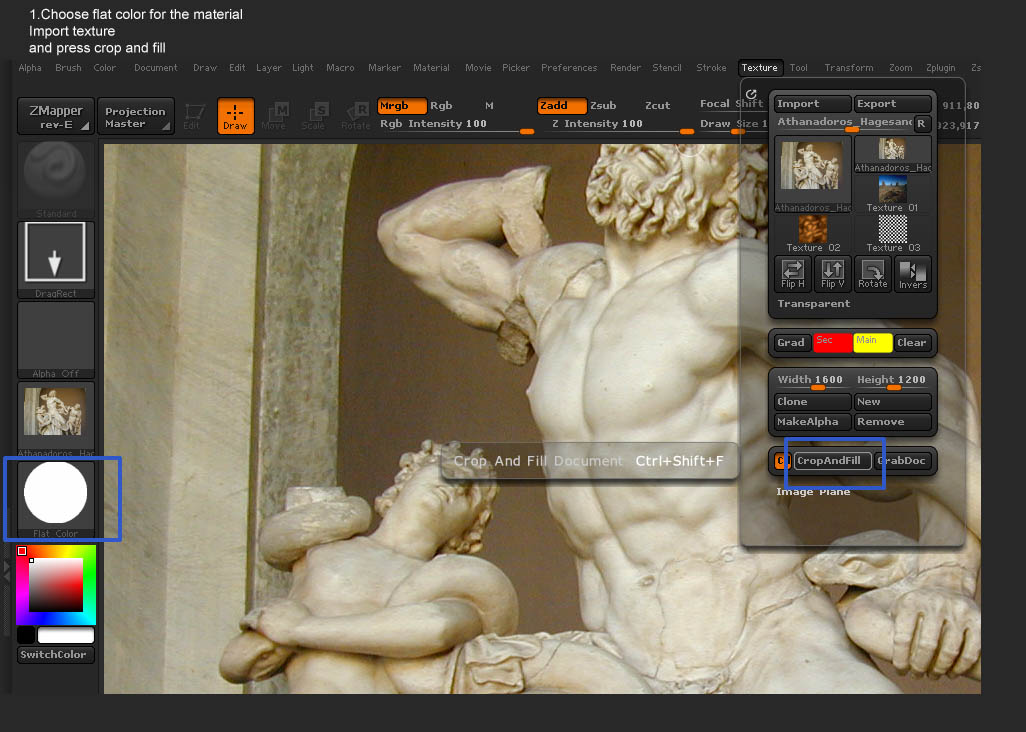Invert the texture with Invers icon
This screenshot has width=1026, height=732.
pos(913,273)
